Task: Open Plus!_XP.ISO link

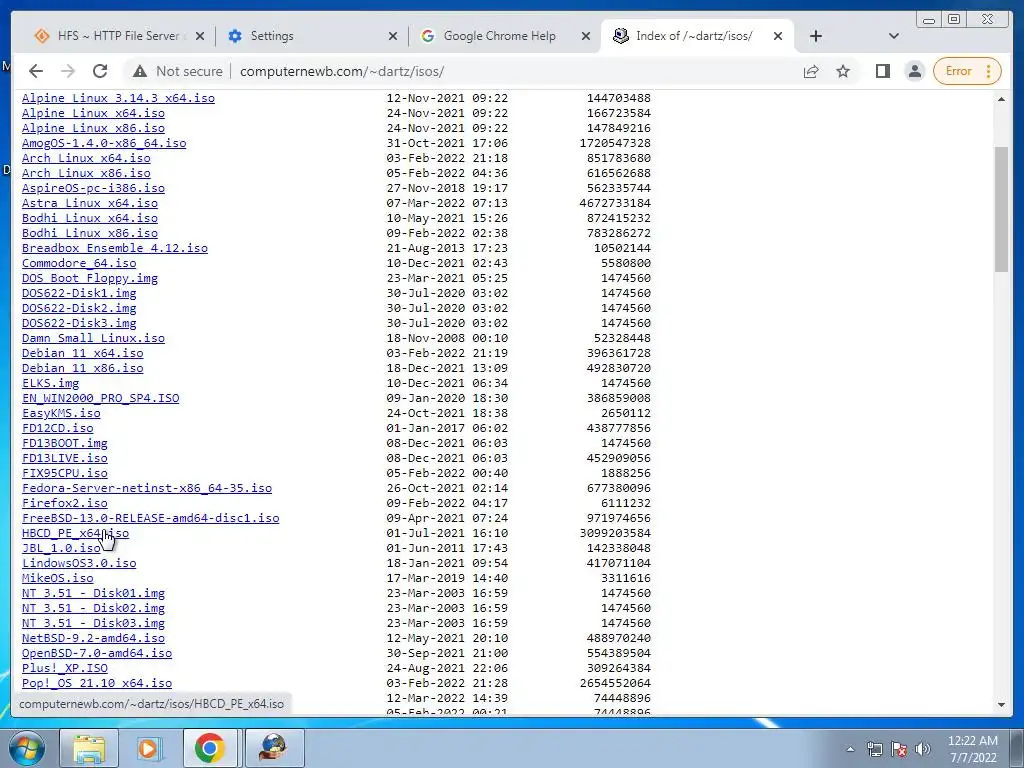Action: tap(65, 669)
